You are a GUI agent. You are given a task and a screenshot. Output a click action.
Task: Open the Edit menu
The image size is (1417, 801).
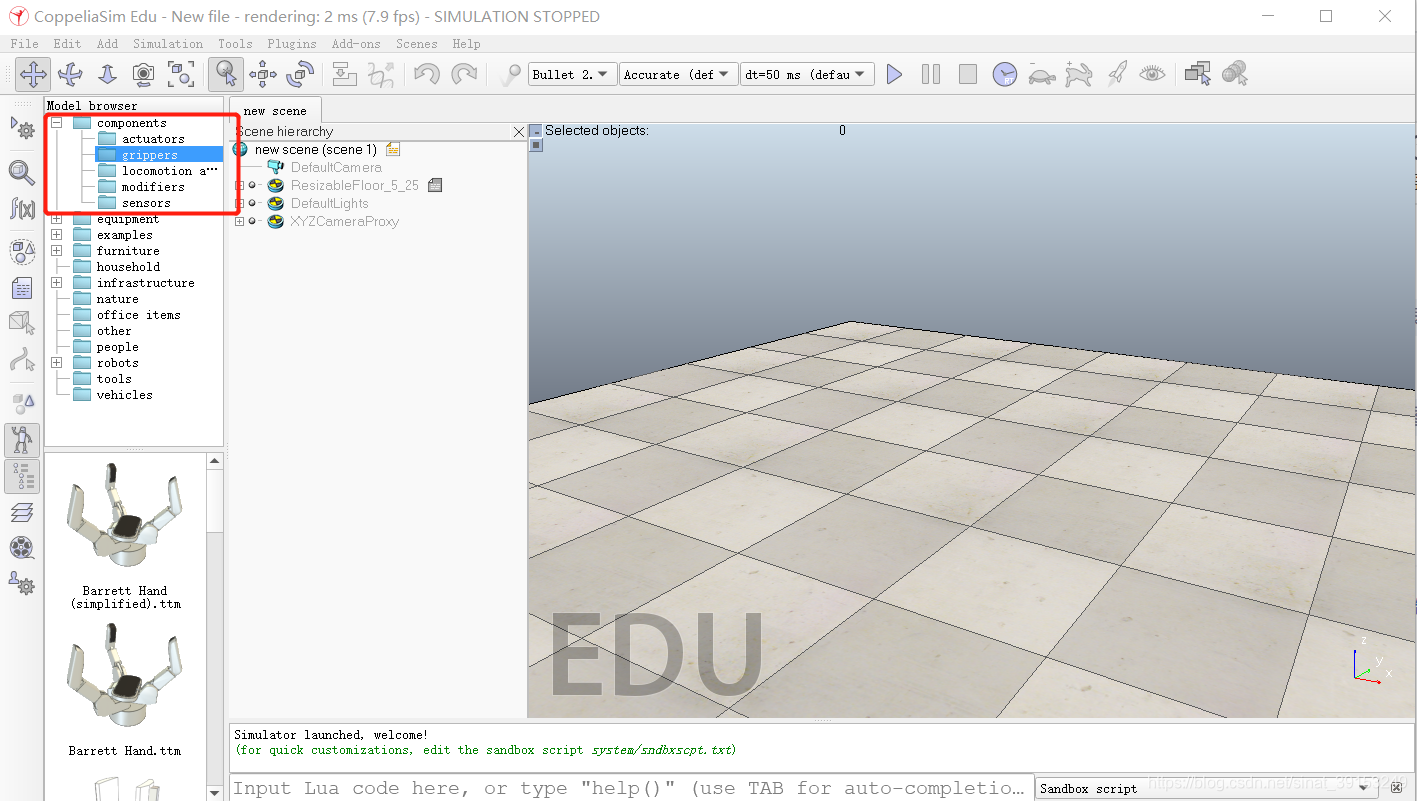click(67, 44)
